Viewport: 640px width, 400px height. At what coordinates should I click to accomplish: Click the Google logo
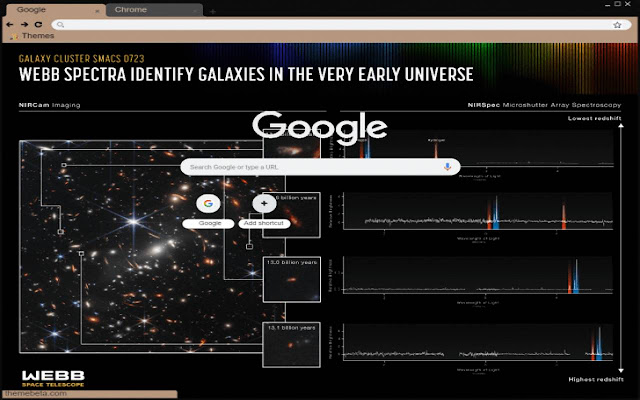(x=320, y=127)
